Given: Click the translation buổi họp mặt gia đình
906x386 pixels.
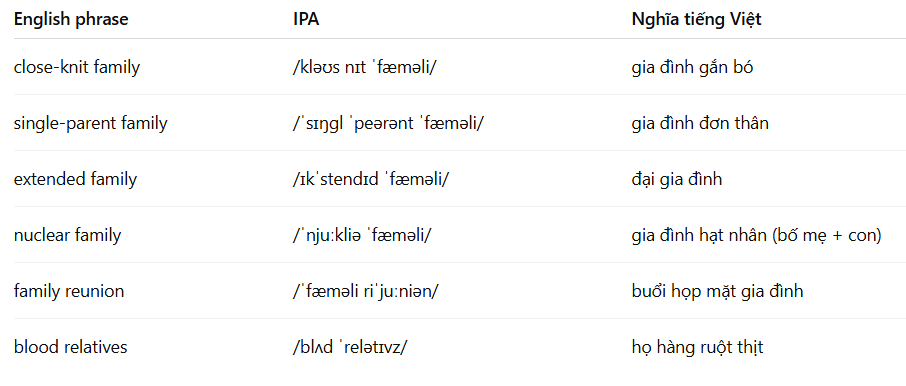Looking at the screenshot, I should 718,291.
